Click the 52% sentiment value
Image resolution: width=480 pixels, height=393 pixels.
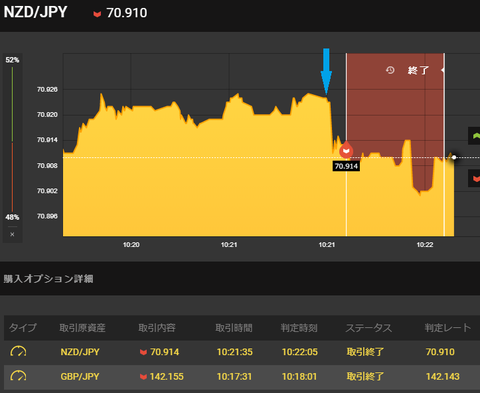(x=12, y=60)
